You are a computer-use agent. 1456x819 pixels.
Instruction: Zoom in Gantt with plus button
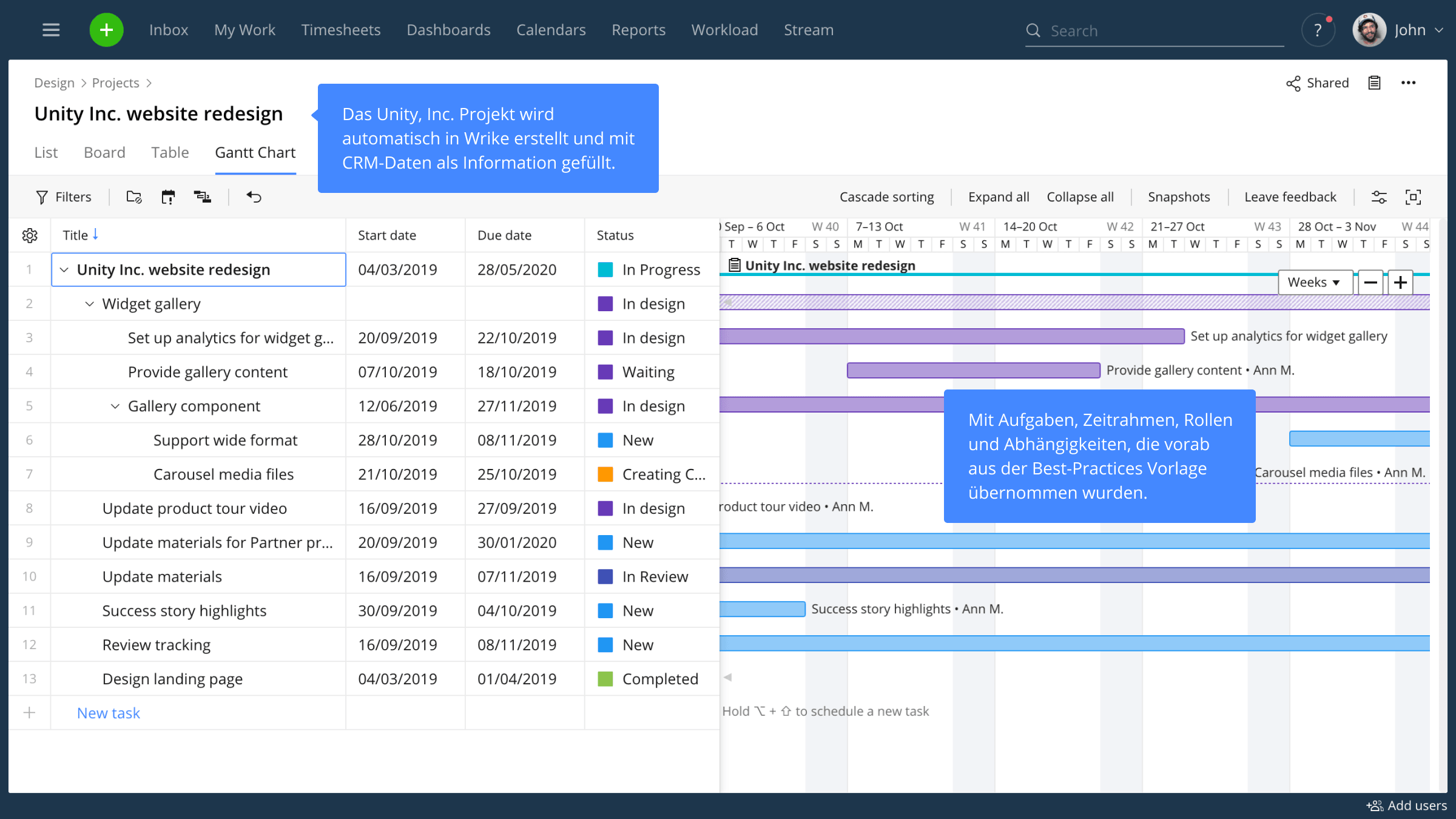tap(1400, 282)
